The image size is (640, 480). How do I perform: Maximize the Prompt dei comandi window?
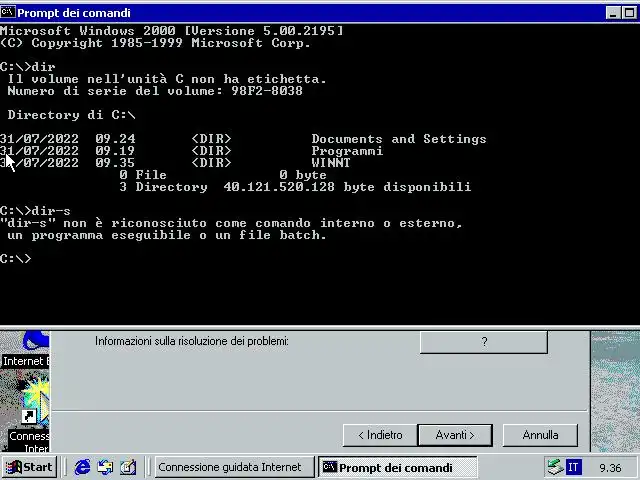pyautogui.click(x=629, y=13)
